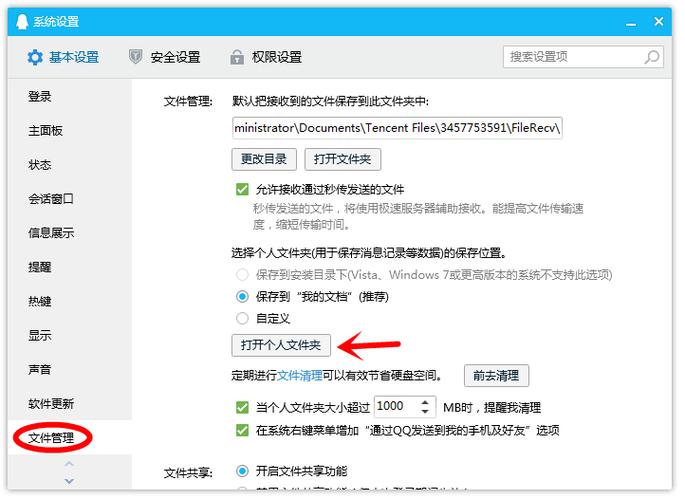
Task: Open the 显示 settings section
Action: (40, 335)
